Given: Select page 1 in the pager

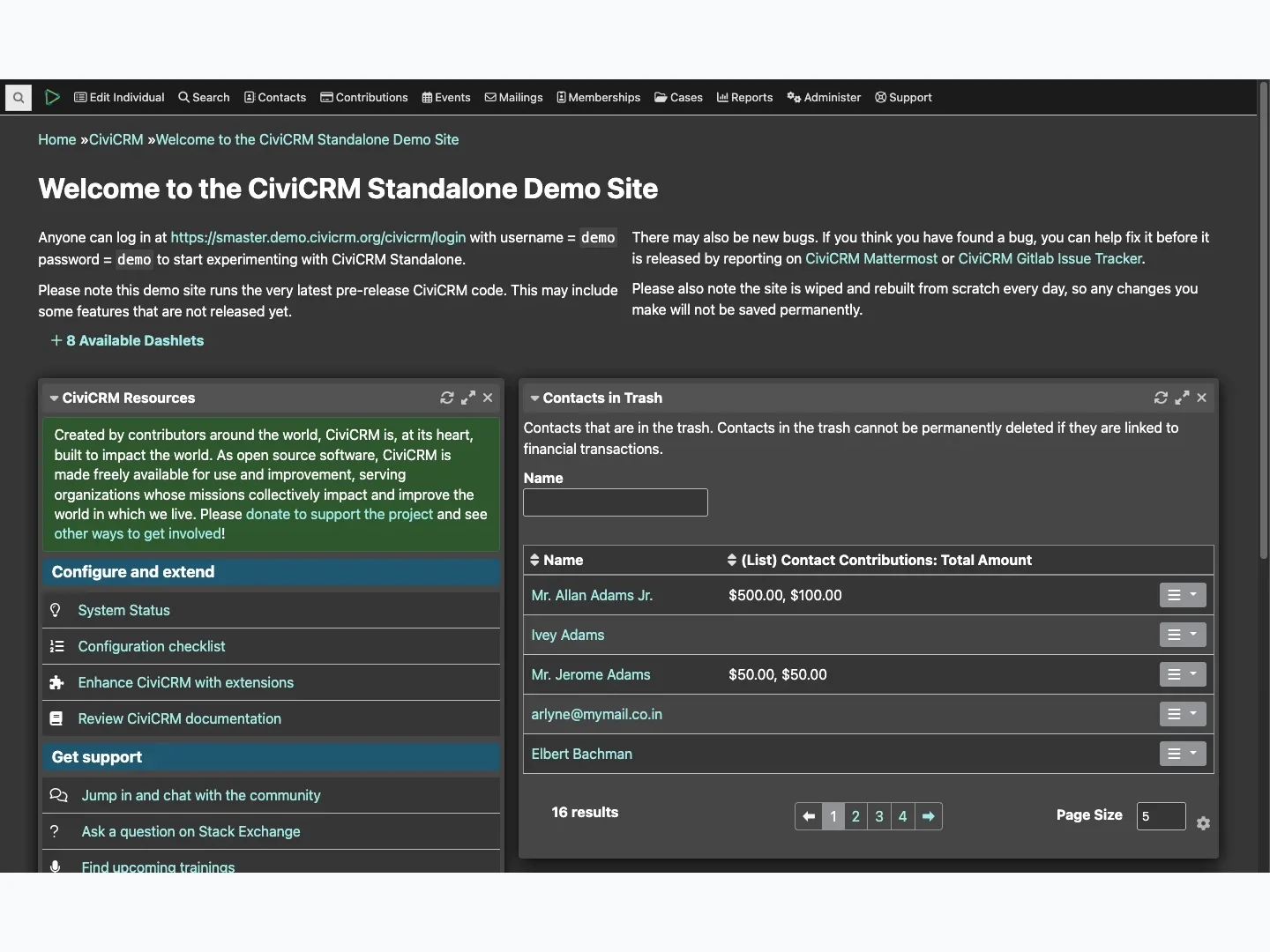Looking at the screenshot, I should click(x=833, y=816).
